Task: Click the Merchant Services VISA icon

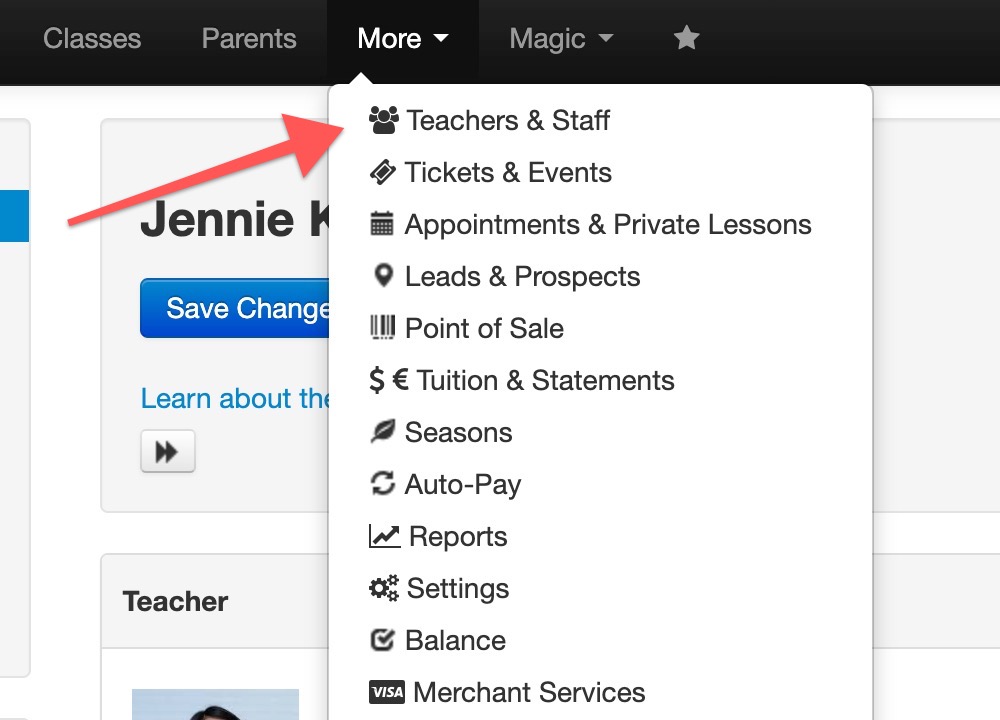Action: (386, 692)
